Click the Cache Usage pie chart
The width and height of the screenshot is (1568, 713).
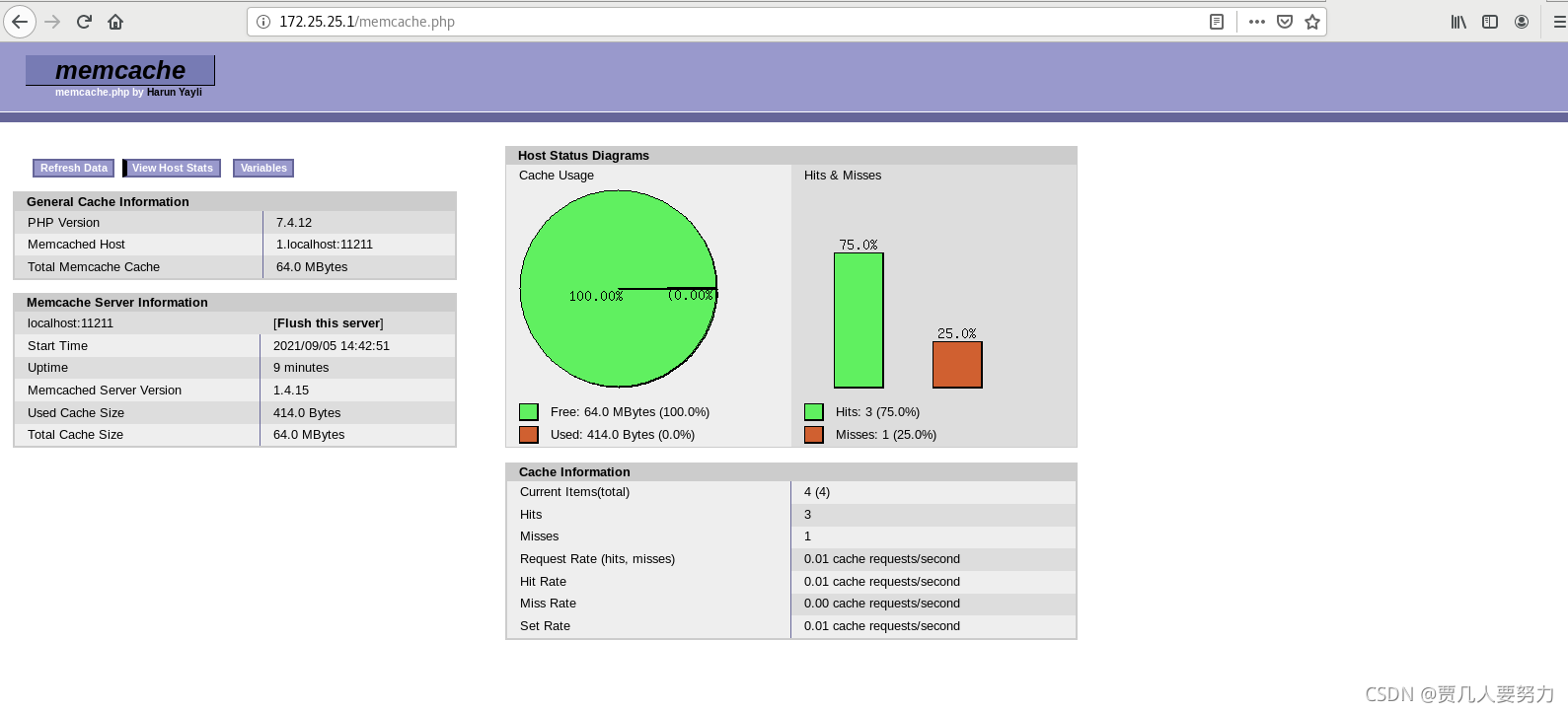pyautogui.click(x=619, y=289)
